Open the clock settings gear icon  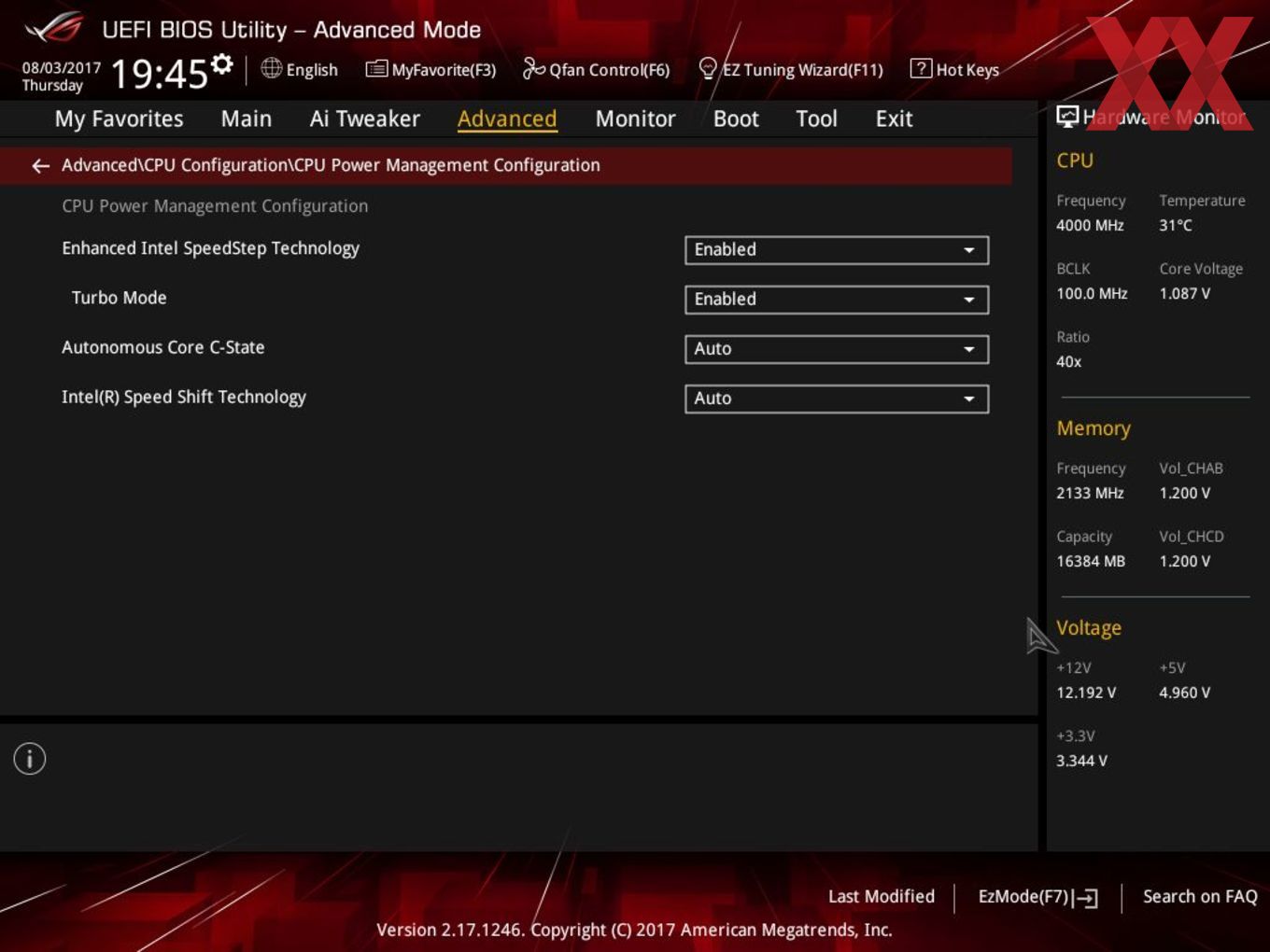(x=221, y=63)
